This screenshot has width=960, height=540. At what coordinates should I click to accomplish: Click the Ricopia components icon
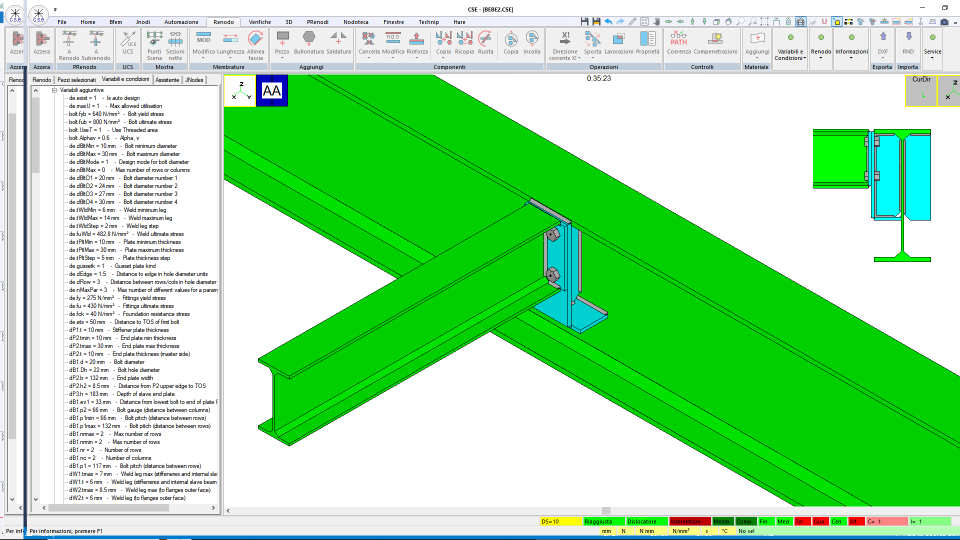coord(464,43)
